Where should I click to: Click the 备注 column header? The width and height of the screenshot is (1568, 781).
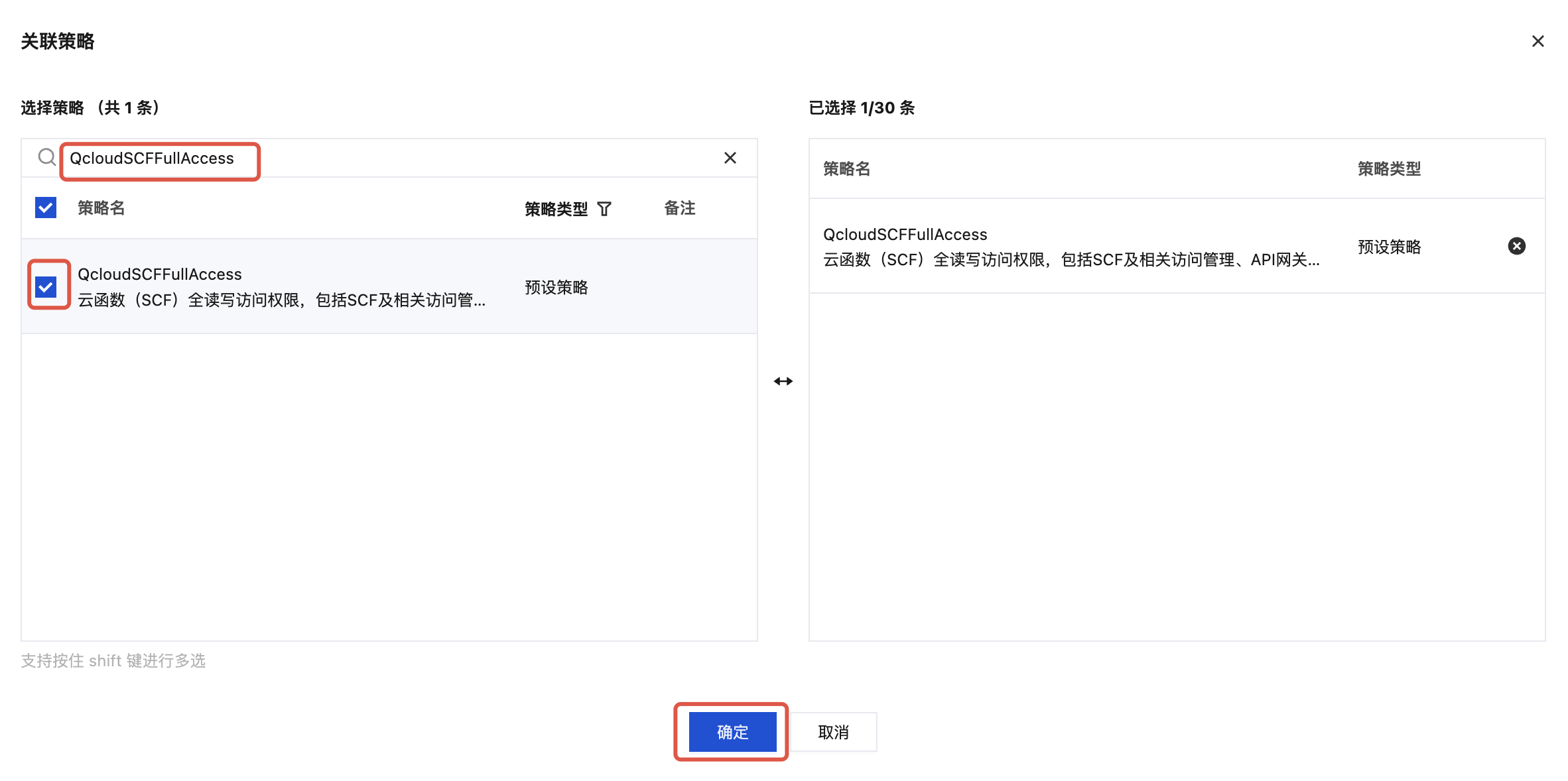pyautogui.click(x=679, y=208)
